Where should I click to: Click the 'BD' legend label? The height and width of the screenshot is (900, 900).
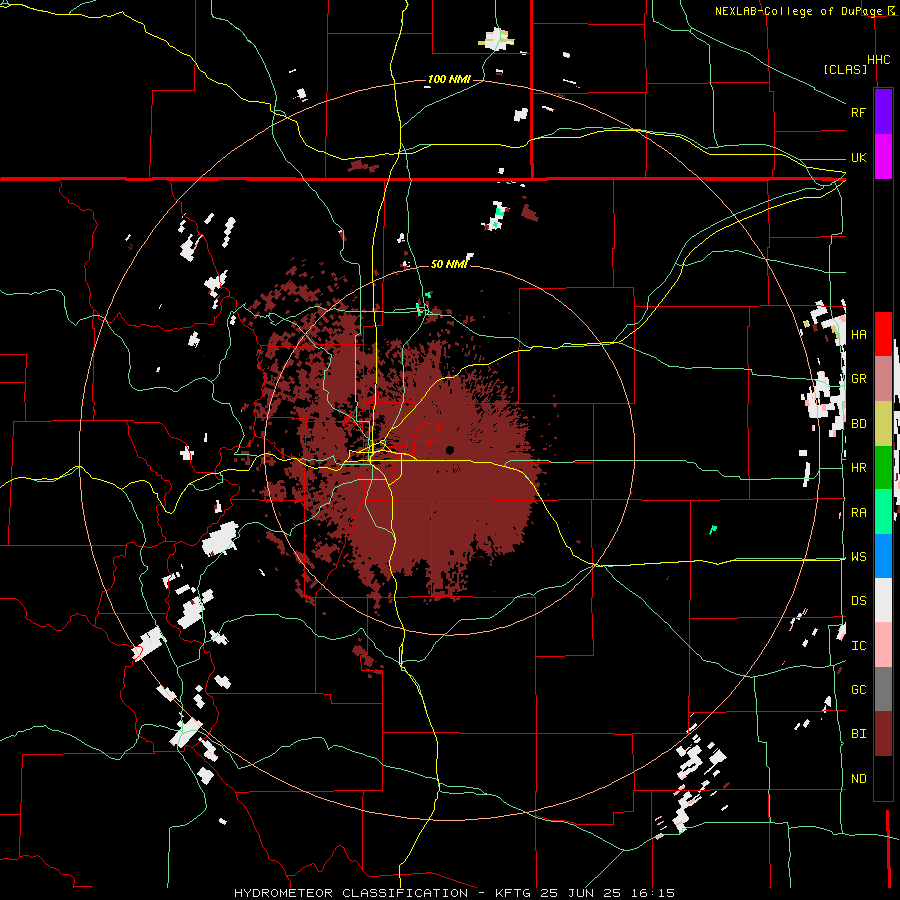tap(858, 424)
